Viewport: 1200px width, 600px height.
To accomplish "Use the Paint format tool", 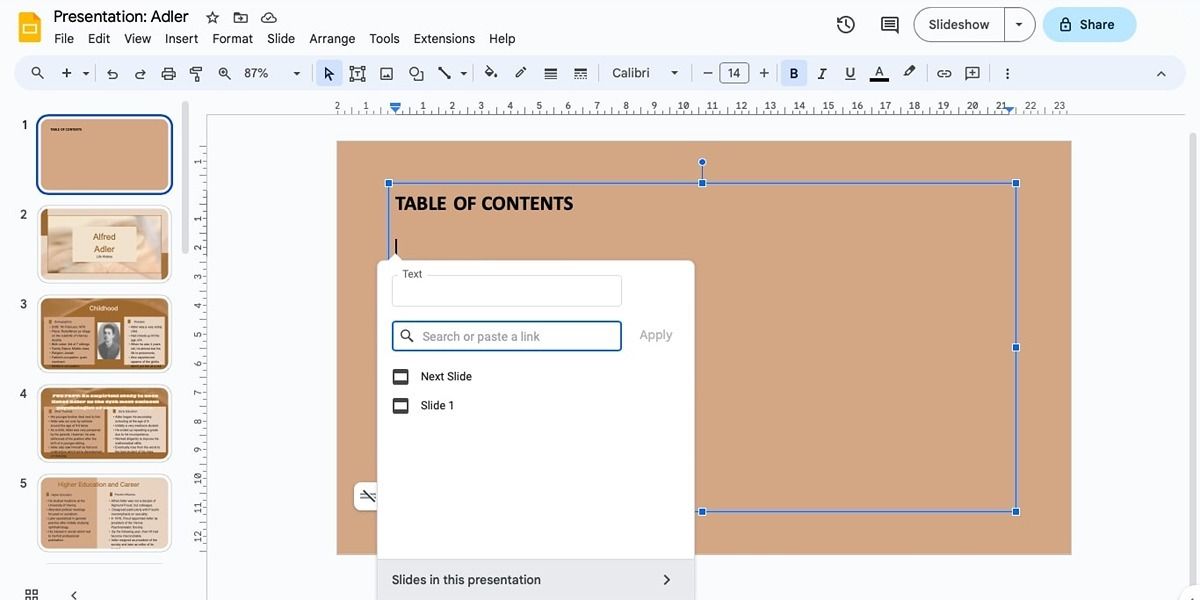I will point(195,72).
